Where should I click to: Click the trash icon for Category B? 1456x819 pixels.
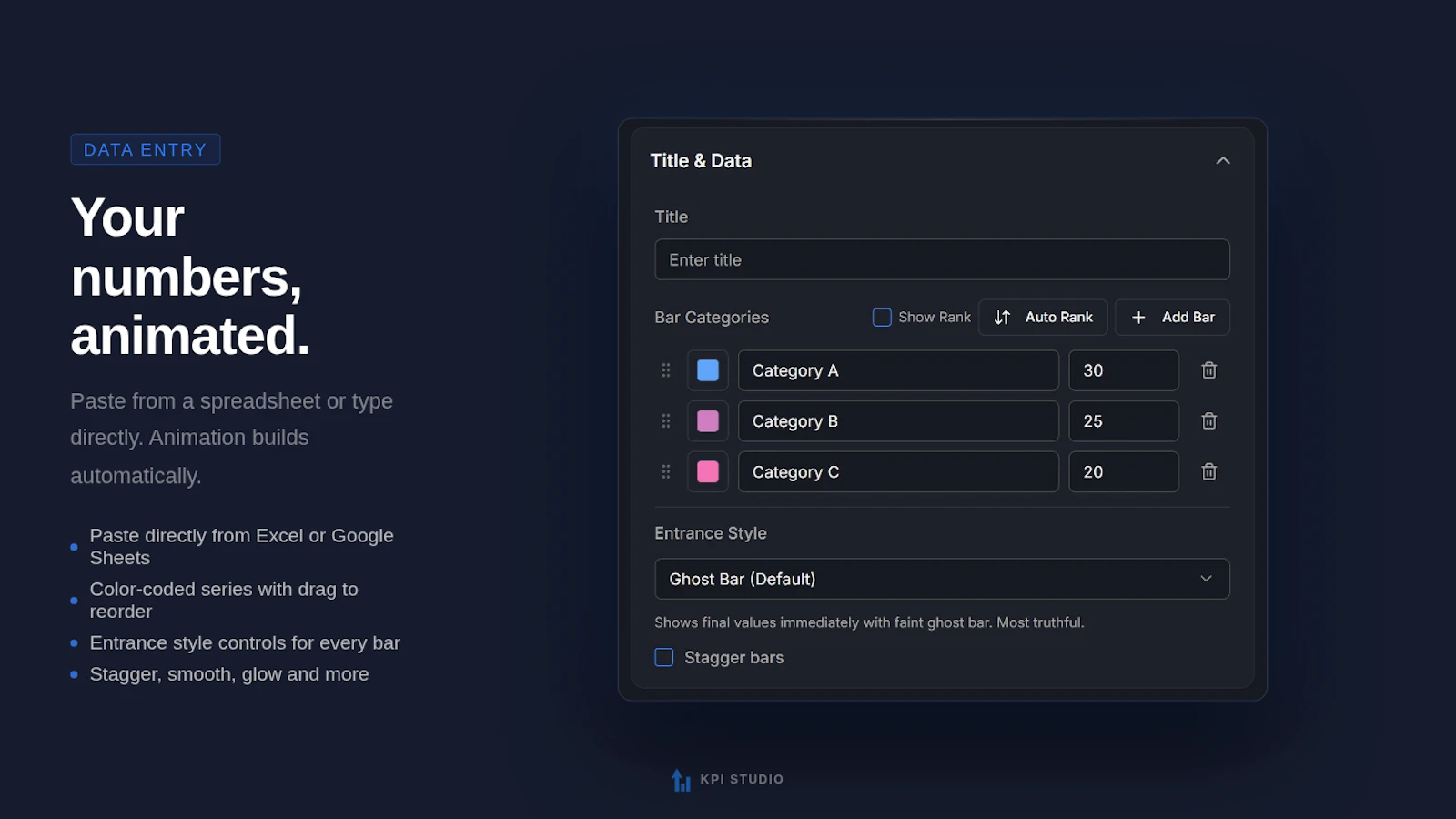[1208, 420]
